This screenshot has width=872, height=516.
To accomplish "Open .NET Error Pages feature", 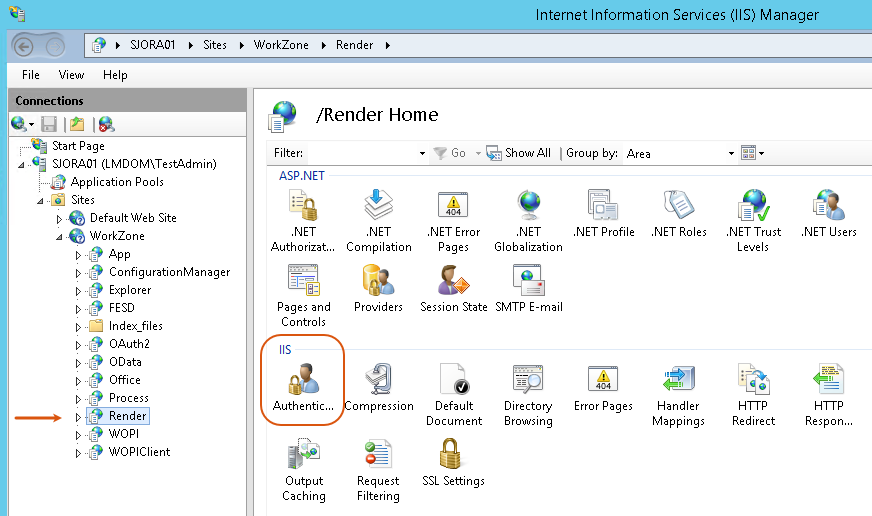I will click(453, 221).
